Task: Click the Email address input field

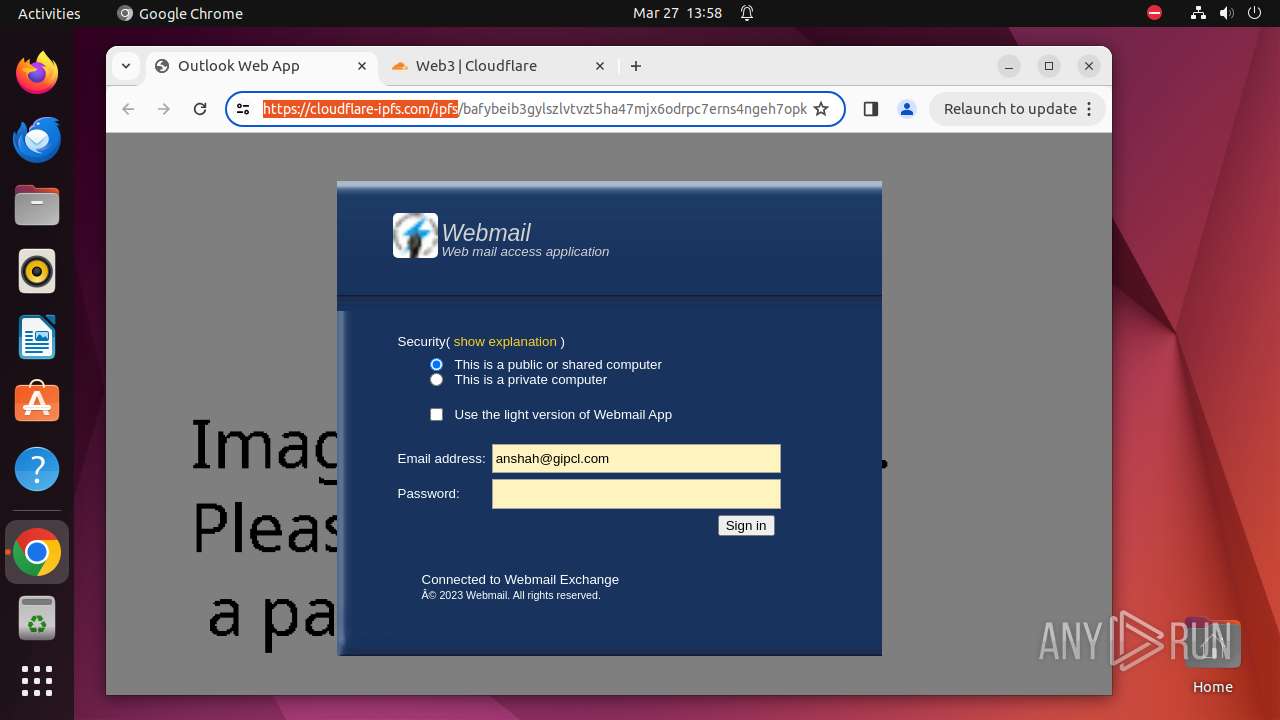Action: click(636, 458)
